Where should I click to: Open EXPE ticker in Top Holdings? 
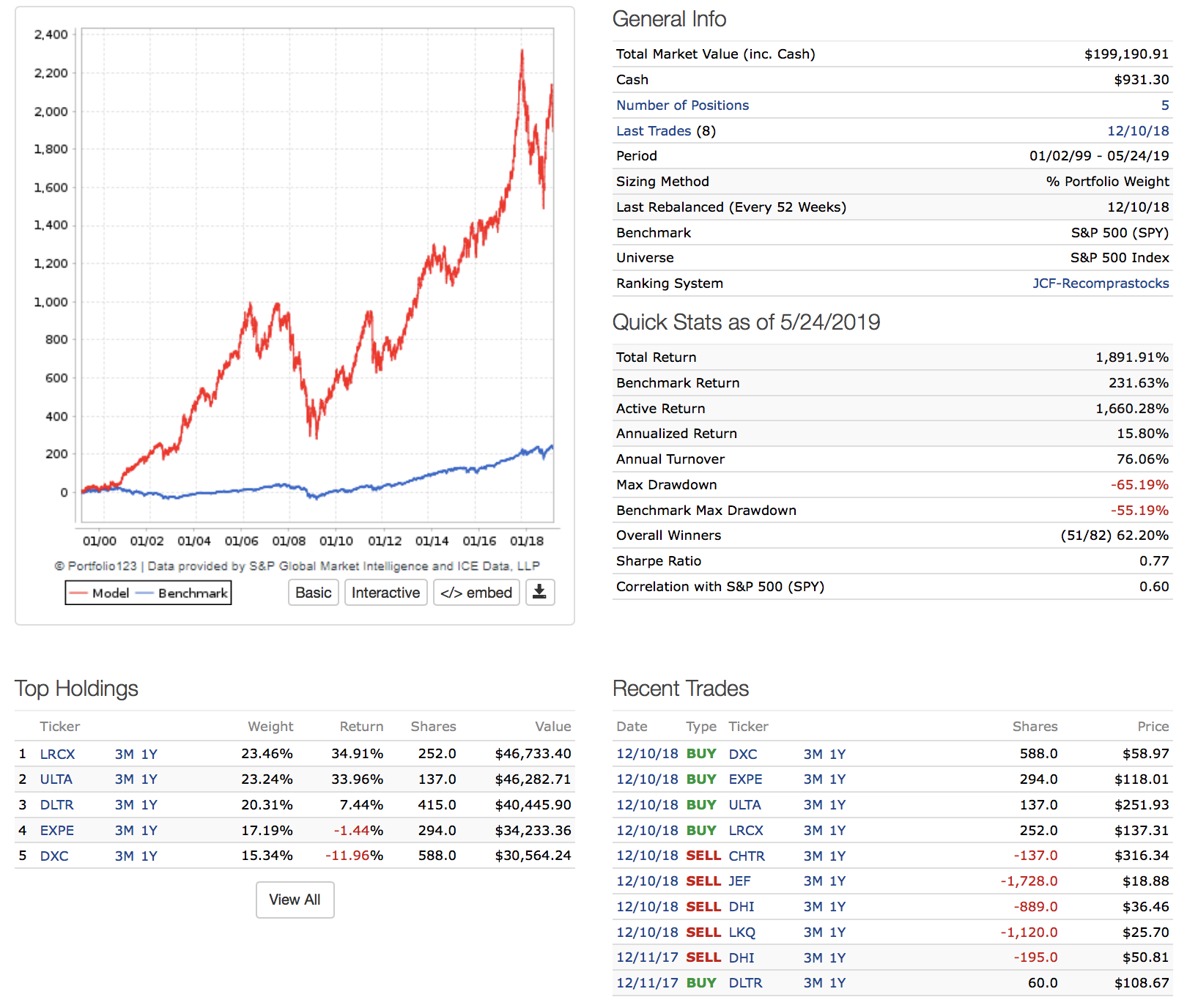click(56, 831)
